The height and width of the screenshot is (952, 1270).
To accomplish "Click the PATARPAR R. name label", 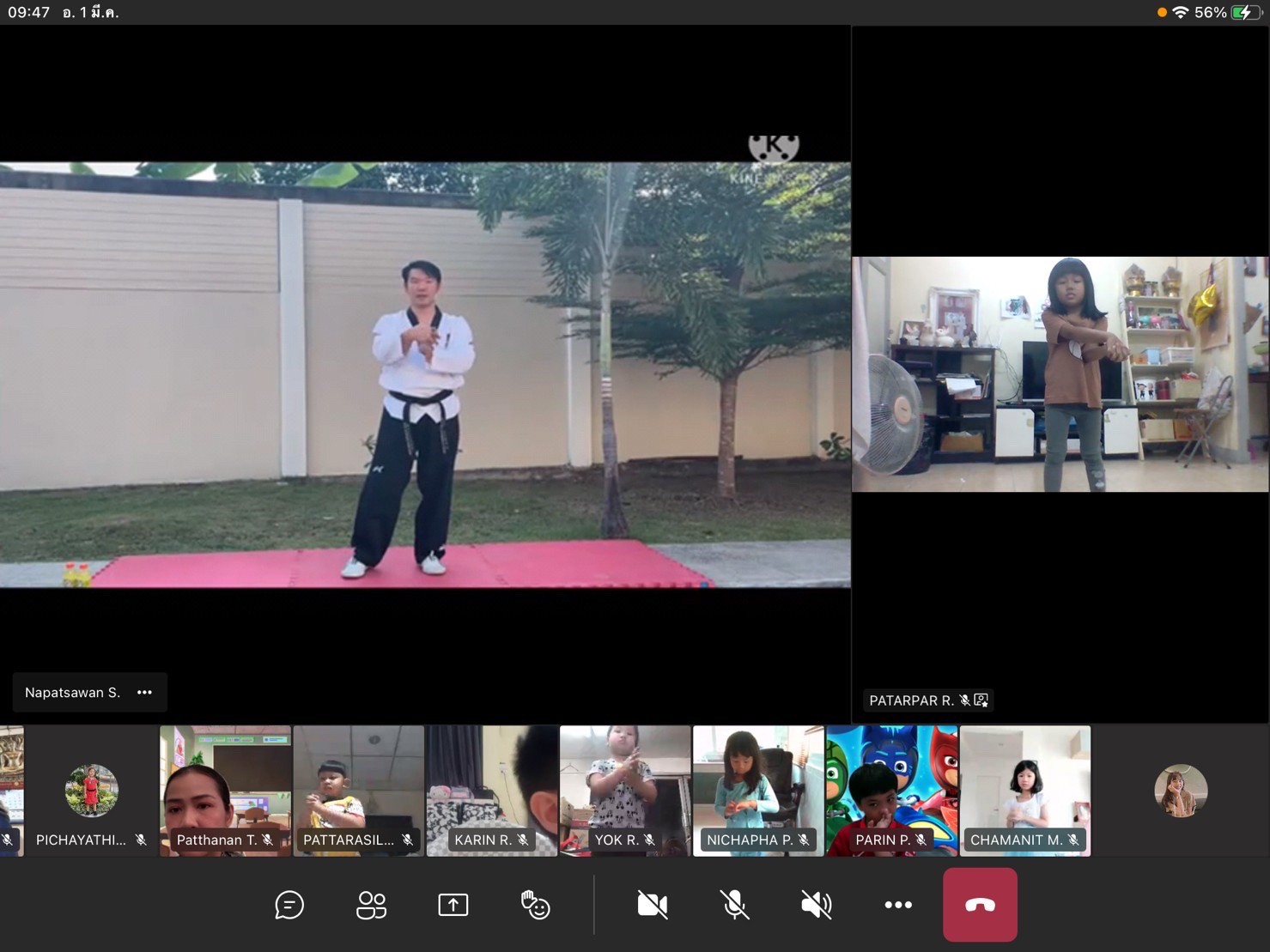I will tap(910, 700).
